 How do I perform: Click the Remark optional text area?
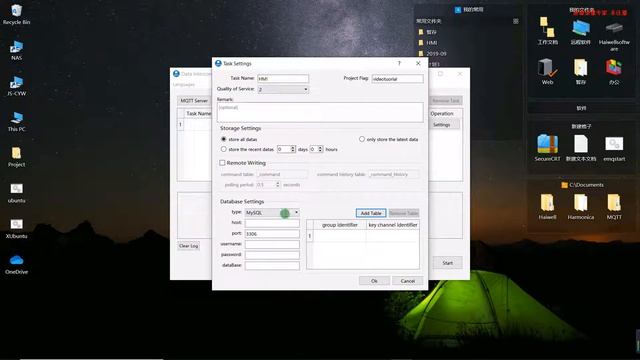pos(320,112)
